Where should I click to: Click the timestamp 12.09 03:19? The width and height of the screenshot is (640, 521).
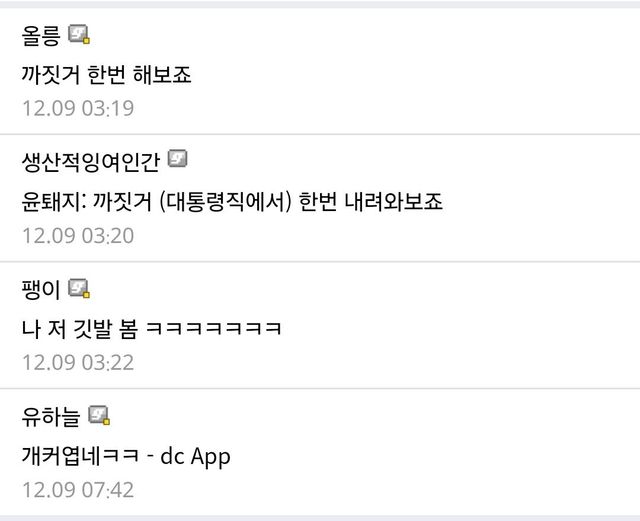pos(78,108)
